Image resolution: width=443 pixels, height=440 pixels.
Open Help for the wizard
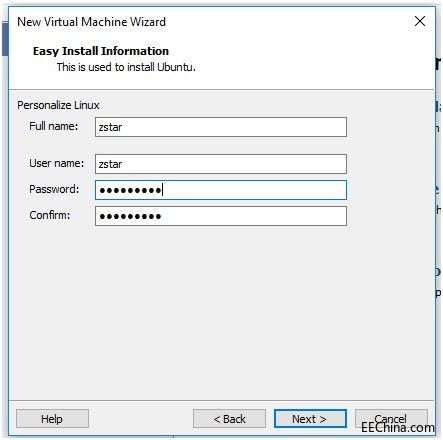click(52, 419)
